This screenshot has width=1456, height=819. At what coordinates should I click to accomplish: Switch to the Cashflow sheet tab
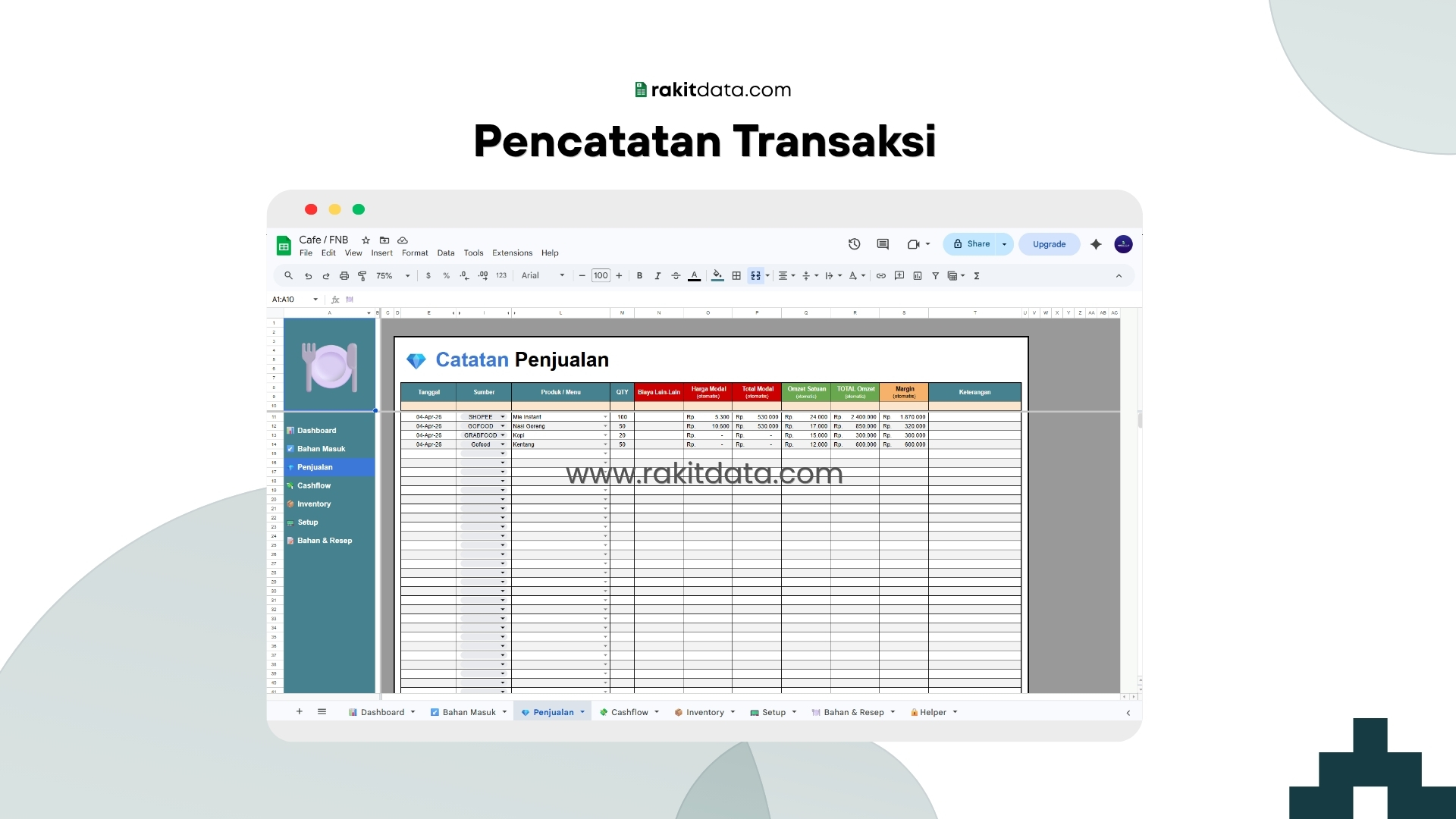[x=629, y=712]
